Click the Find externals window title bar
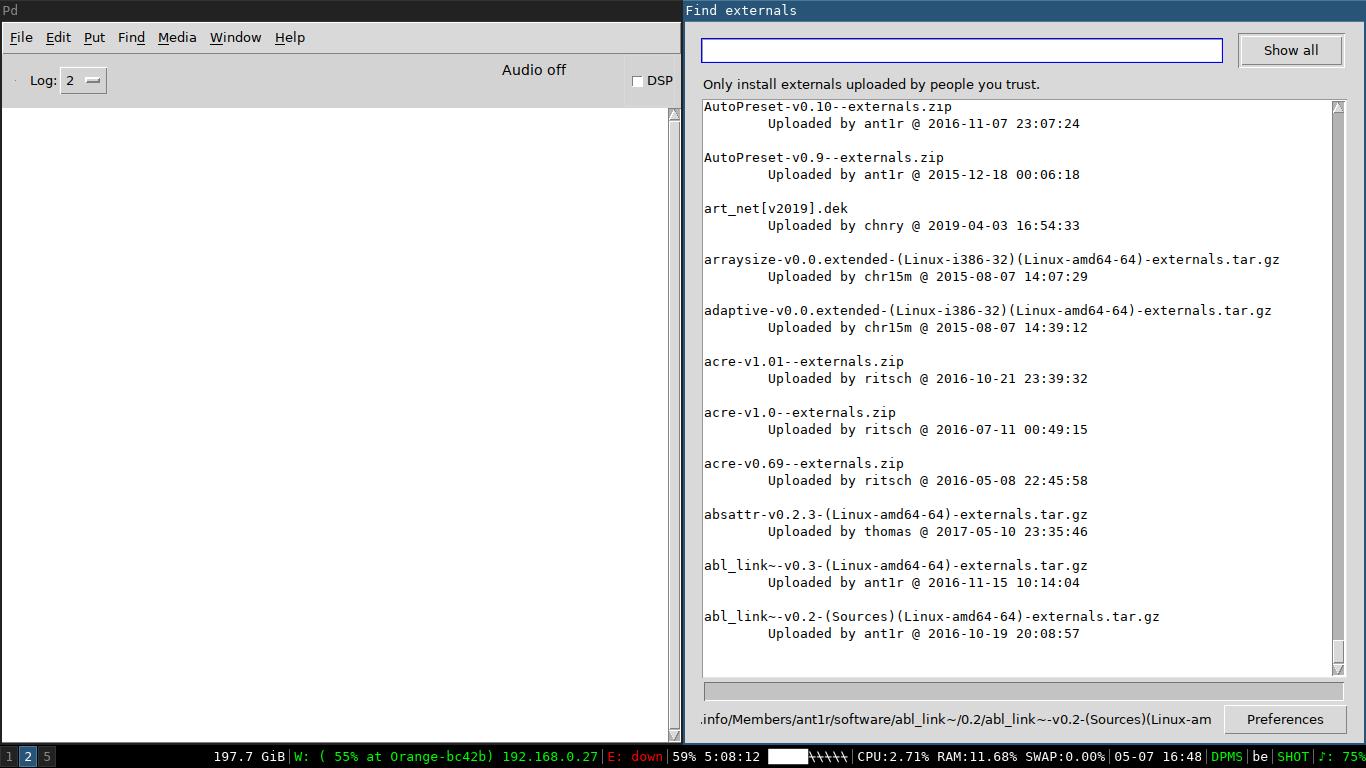The width and height of the screenshot is (1366, 768). [x=1024, y=10]
